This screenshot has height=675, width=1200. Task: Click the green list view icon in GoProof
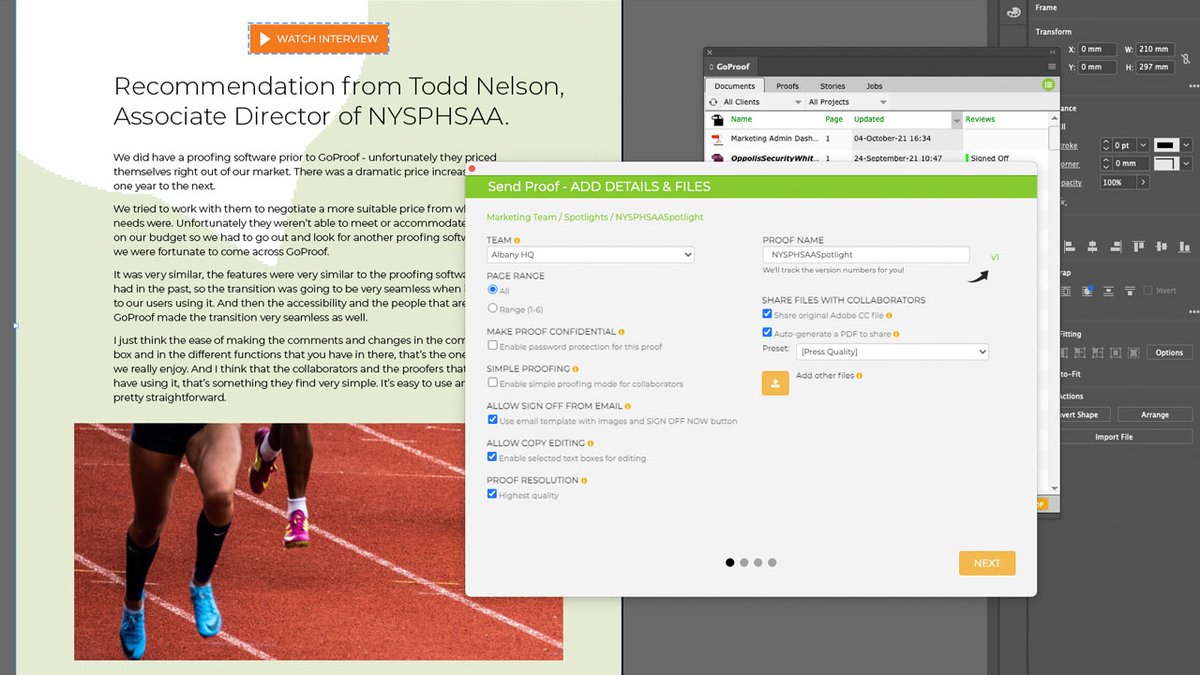[1048, 85]
